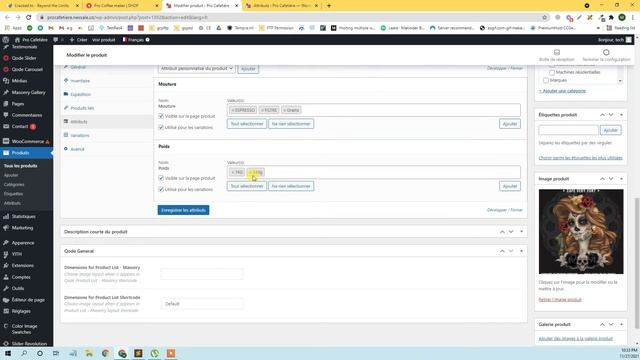This screenshot has height=360, width=640.
Task: Toggle Poids utilisé pour les variations
Action: [x=161, y=189]
